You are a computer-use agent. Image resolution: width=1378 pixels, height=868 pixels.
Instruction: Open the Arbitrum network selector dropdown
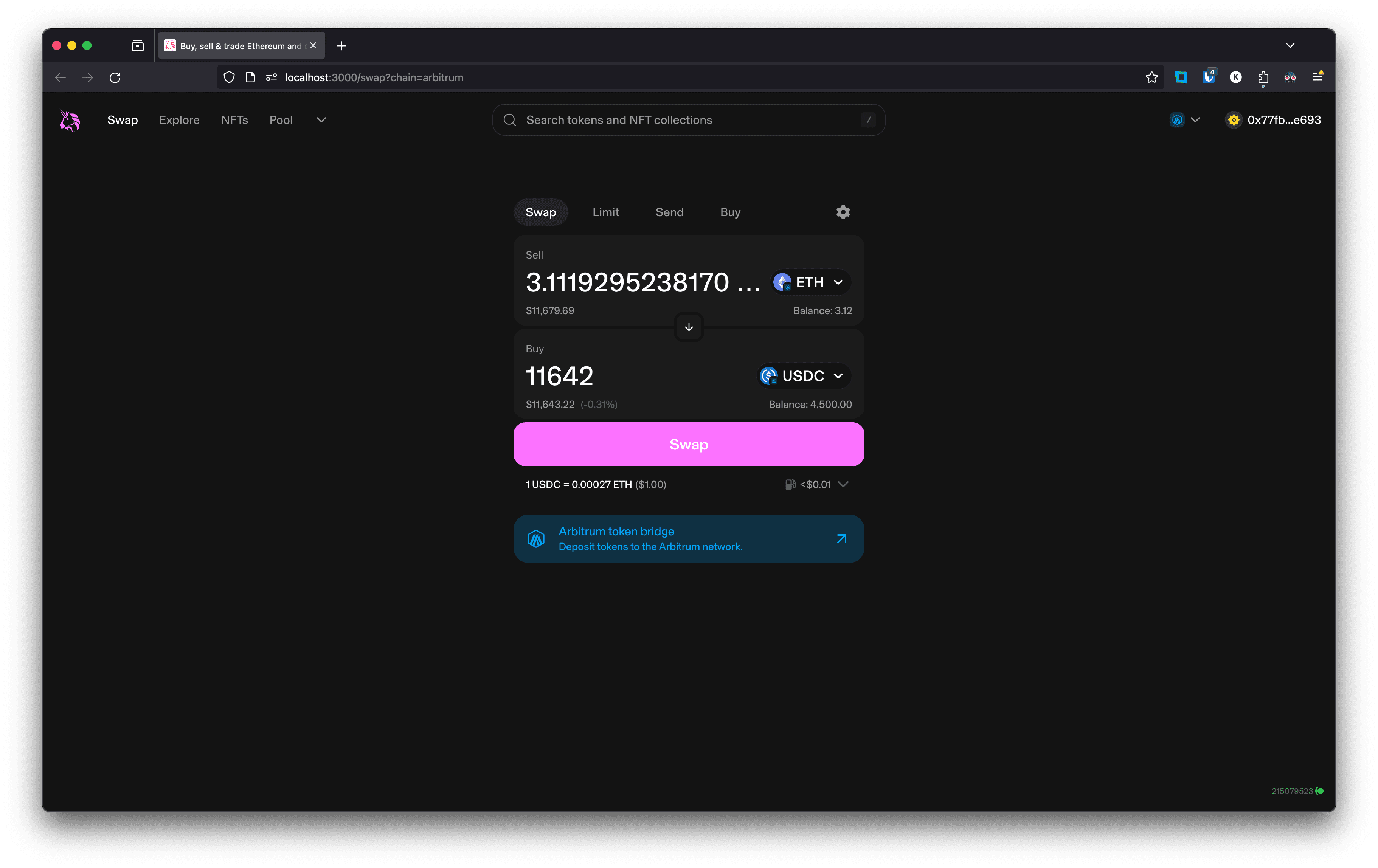pyautogui.click(x=1185, y=120)
